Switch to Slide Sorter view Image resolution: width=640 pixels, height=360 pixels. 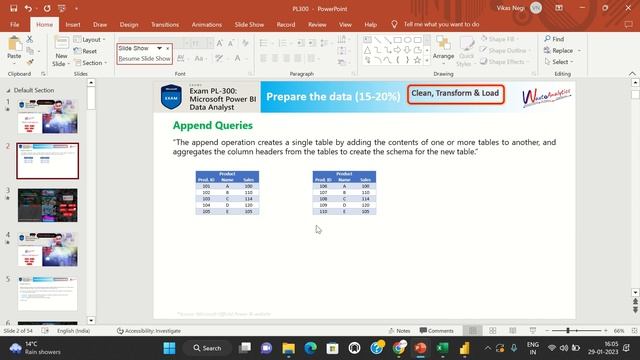click(493, 331)
